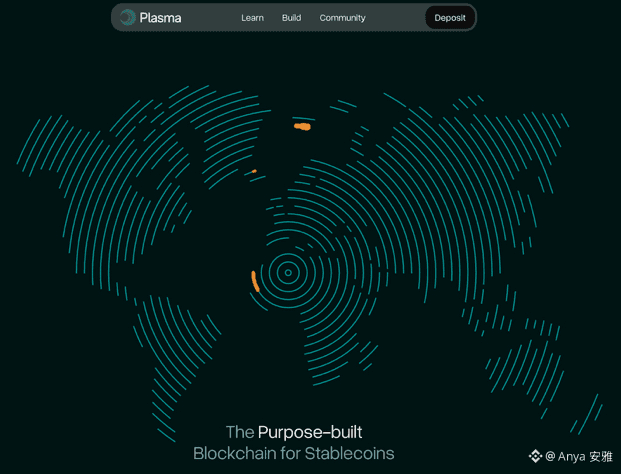Image resolution: width=621 pixels, height=474 pixels.
Task: Click the "The Purpose-built" headline text
Action: pyautogui.click(x=294, y=432)
